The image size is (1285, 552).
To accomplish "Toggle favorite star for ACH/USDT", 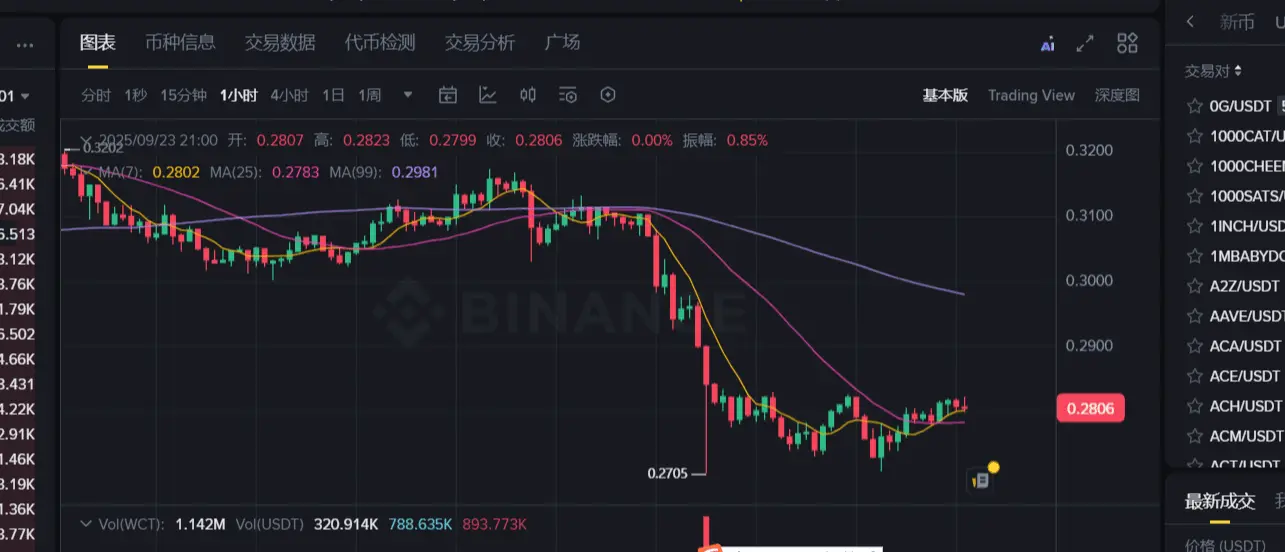I will [x=1193, y=406].
